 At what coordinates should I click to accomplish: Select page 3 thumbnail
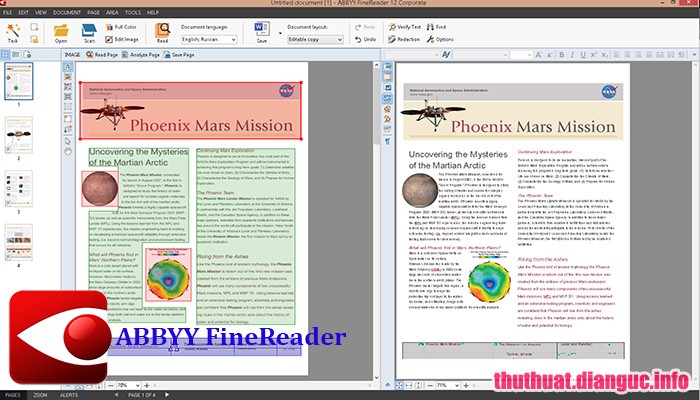coord(19,188)
